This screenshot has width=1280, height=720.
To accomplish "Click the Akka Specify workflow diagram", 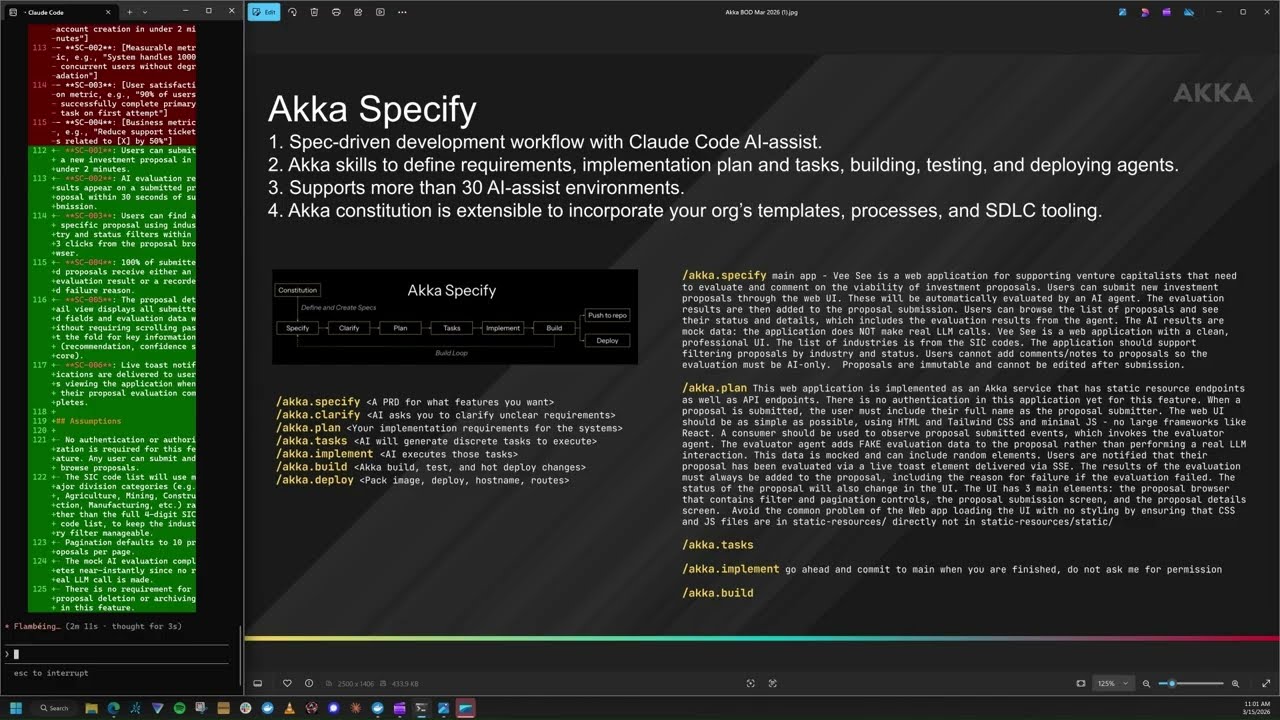I will [455, 317].
